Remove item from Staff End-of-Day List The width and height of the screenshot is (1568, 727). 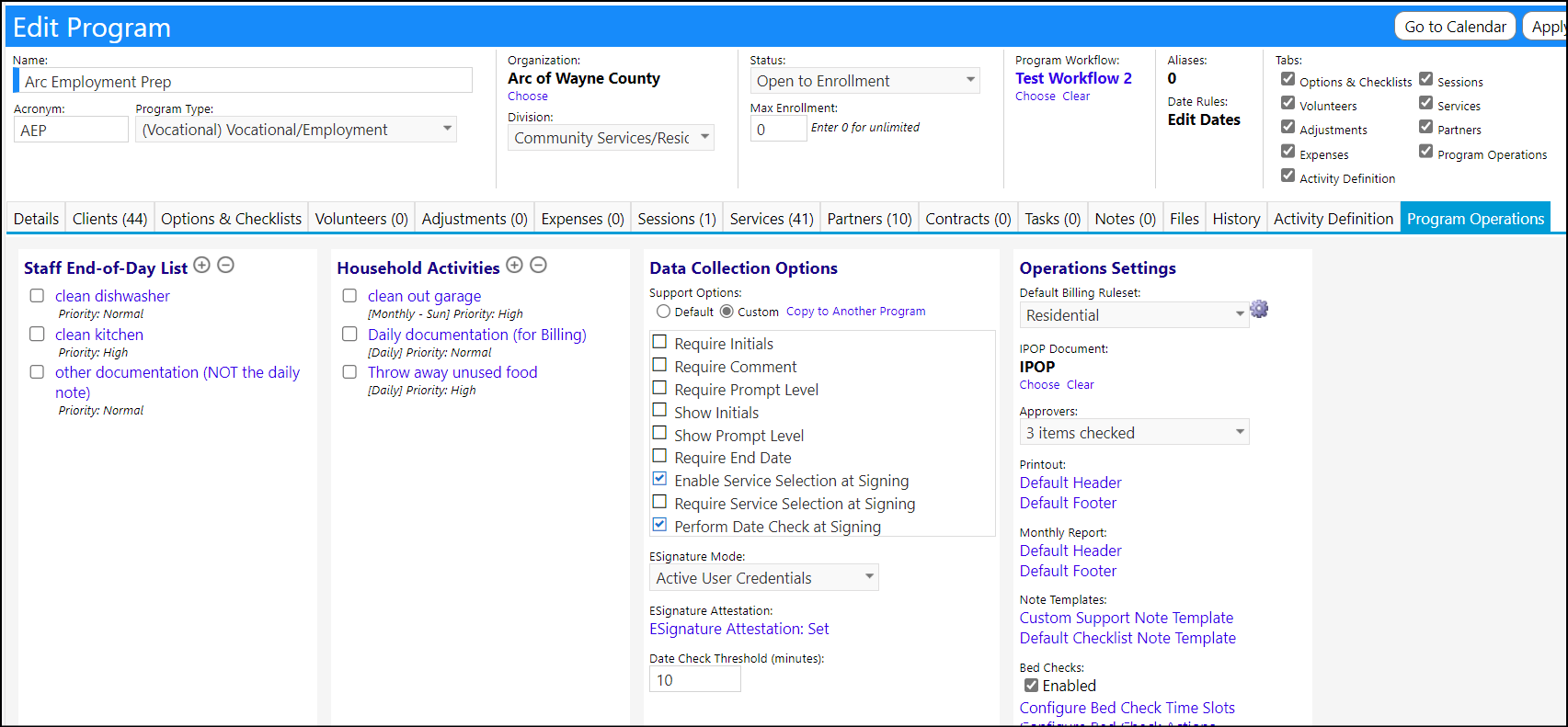225,266
